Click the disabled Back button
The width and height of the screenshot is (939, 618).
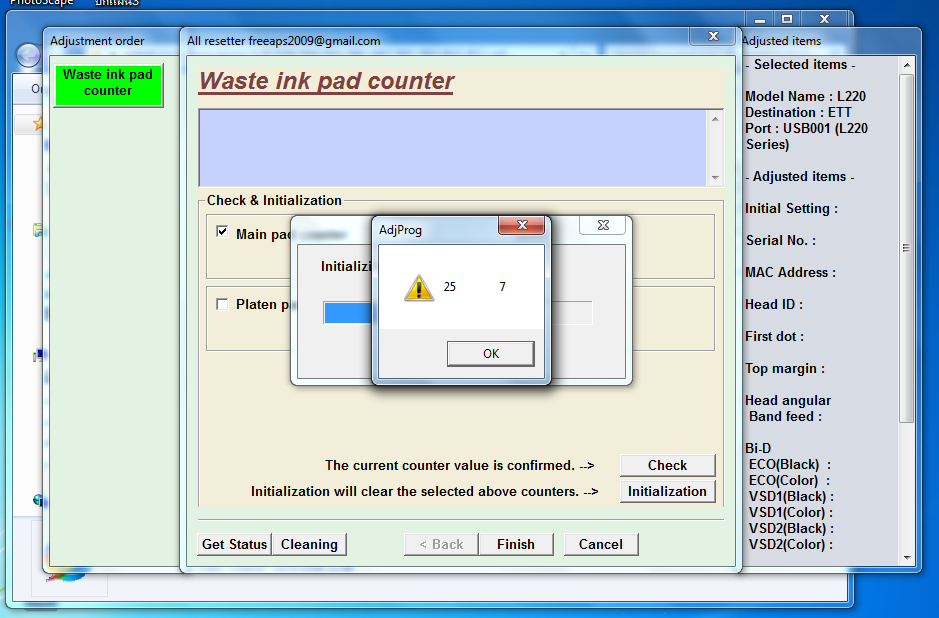(x=441, y=544)
